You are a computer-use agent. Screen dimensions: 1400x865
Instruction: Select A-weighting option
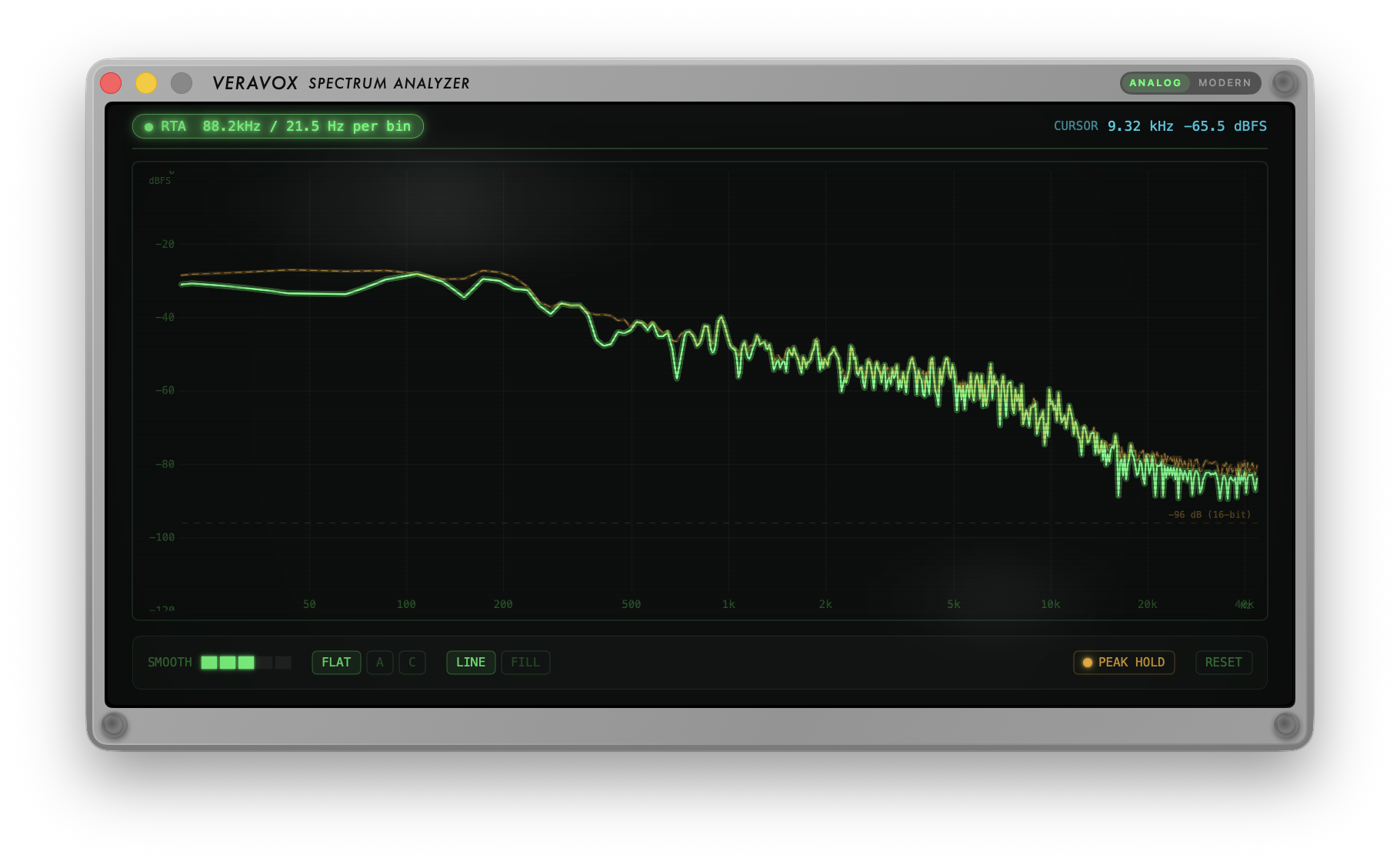click(380, 663)
